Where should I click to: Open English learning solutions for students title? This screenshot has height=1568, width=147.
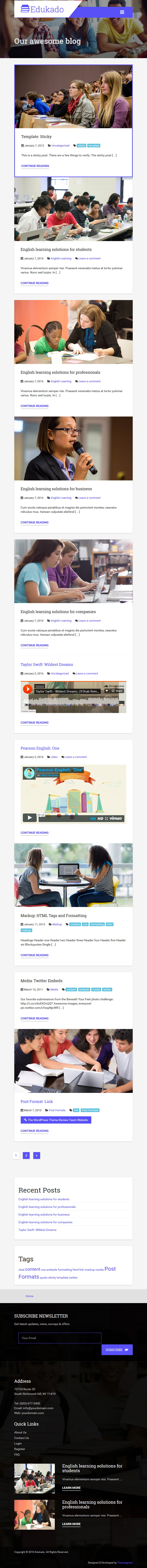coord(56,250)
